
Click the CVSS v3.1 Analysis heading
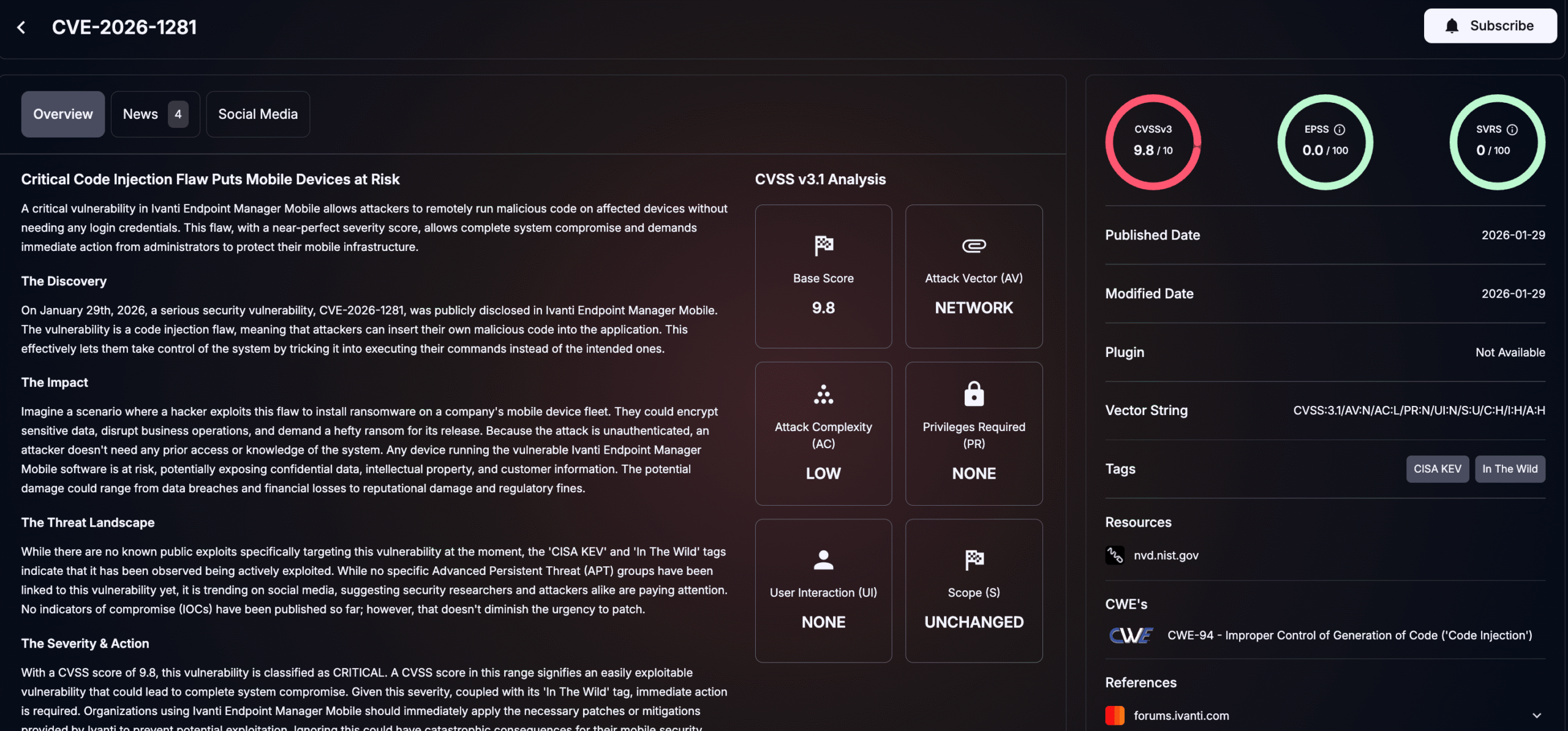(x=820, y=179)
